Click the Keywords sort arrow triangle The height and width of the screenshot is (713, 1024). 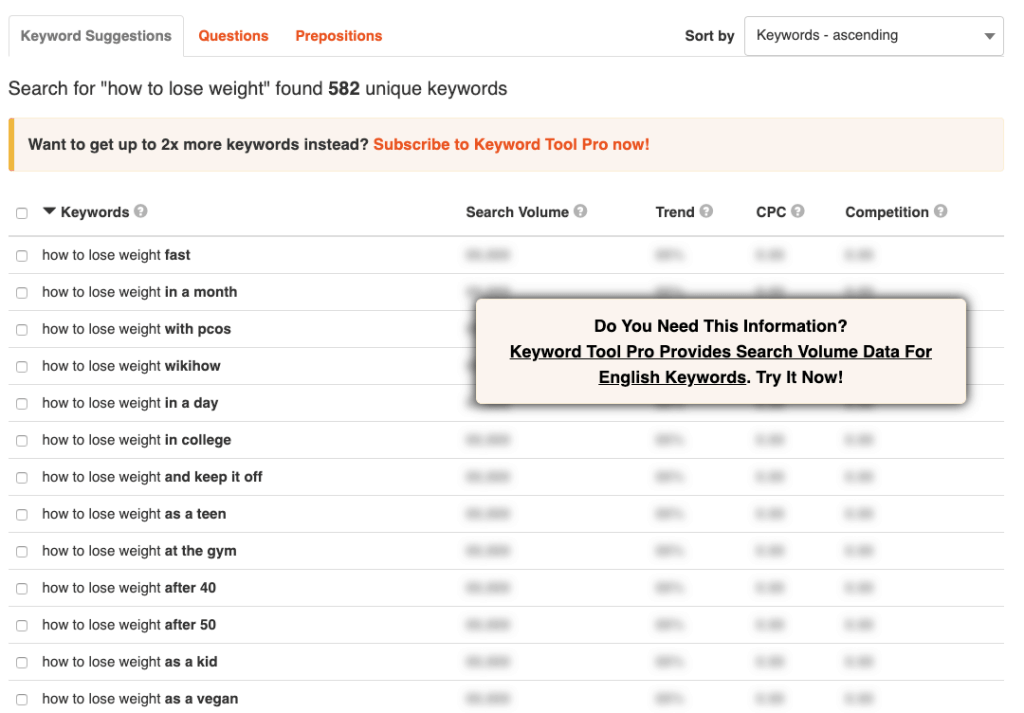[49, 212]
